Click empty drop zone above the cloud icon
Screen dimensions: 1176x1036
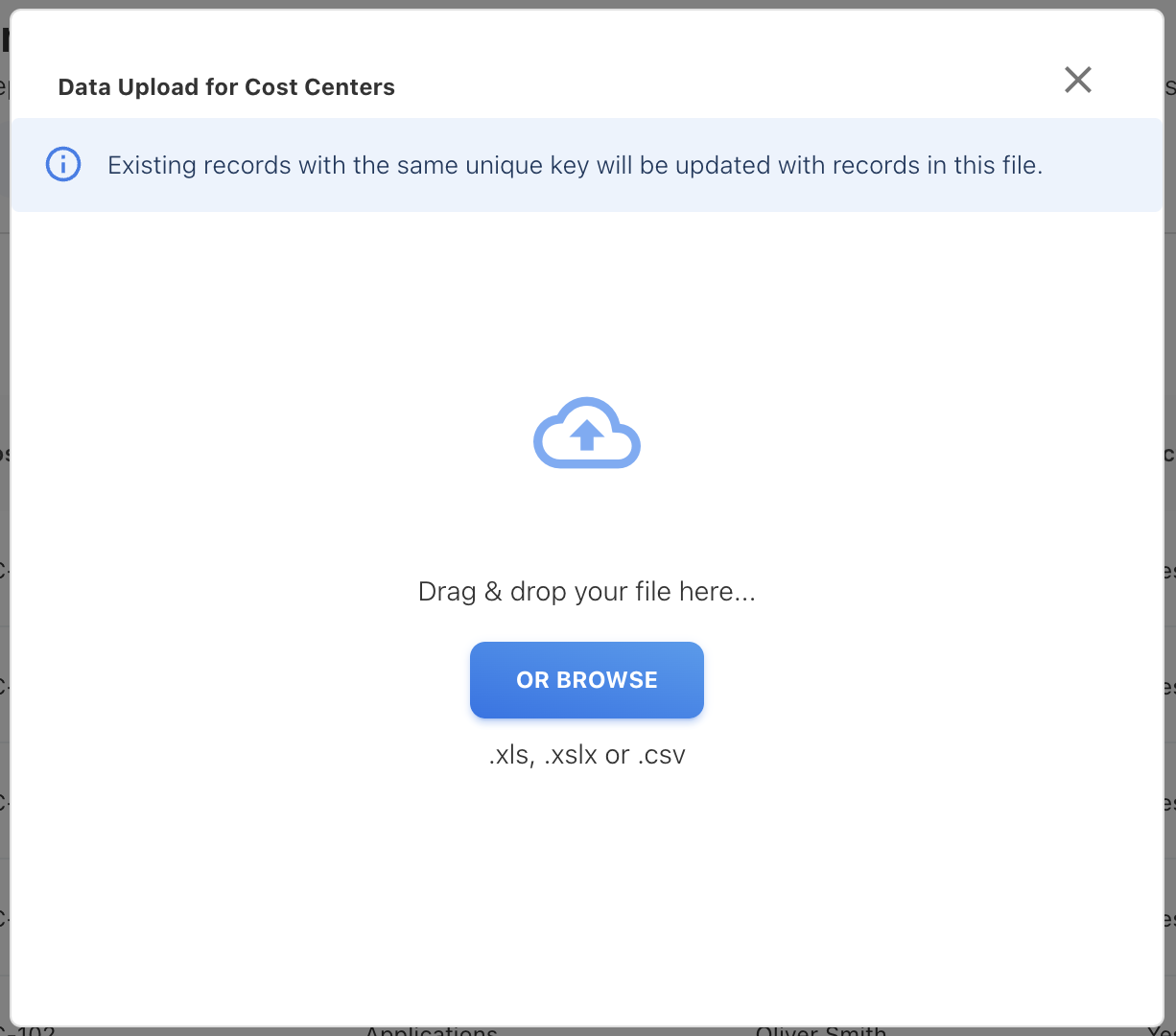pyautogui.click(x=586, y=307)
